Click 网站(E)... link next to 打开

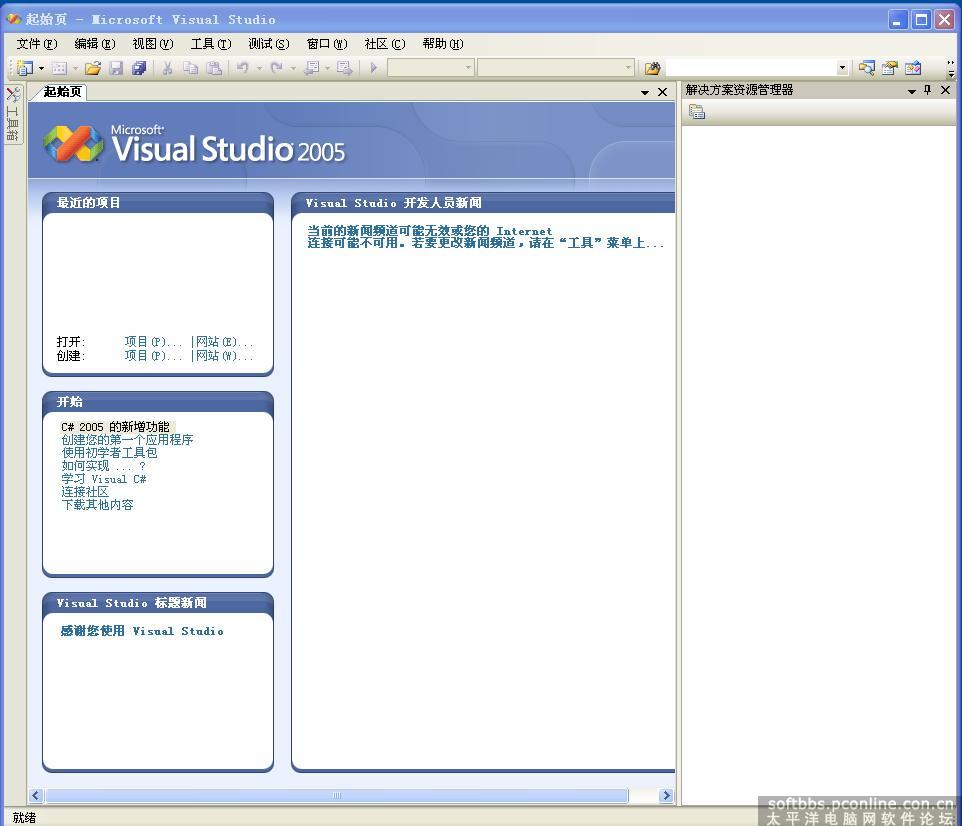225,342
